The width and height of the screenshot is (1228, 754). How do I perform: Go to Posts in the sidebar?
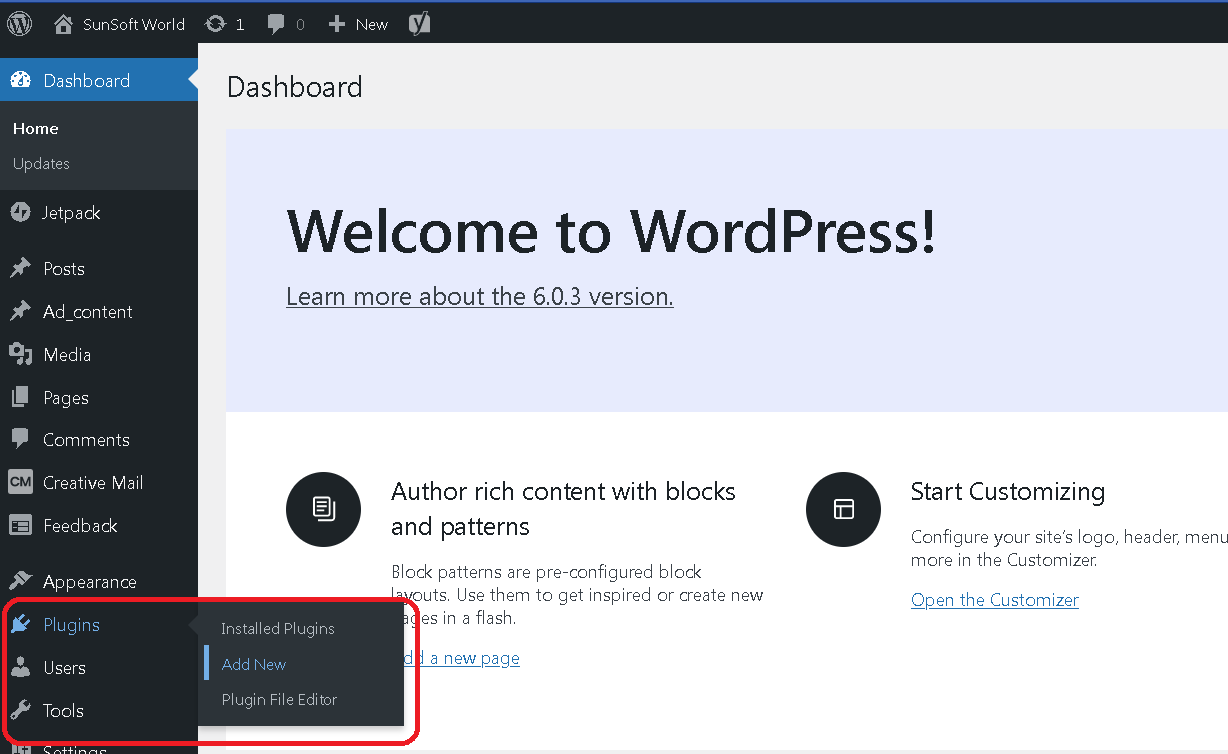pos(99,268)
